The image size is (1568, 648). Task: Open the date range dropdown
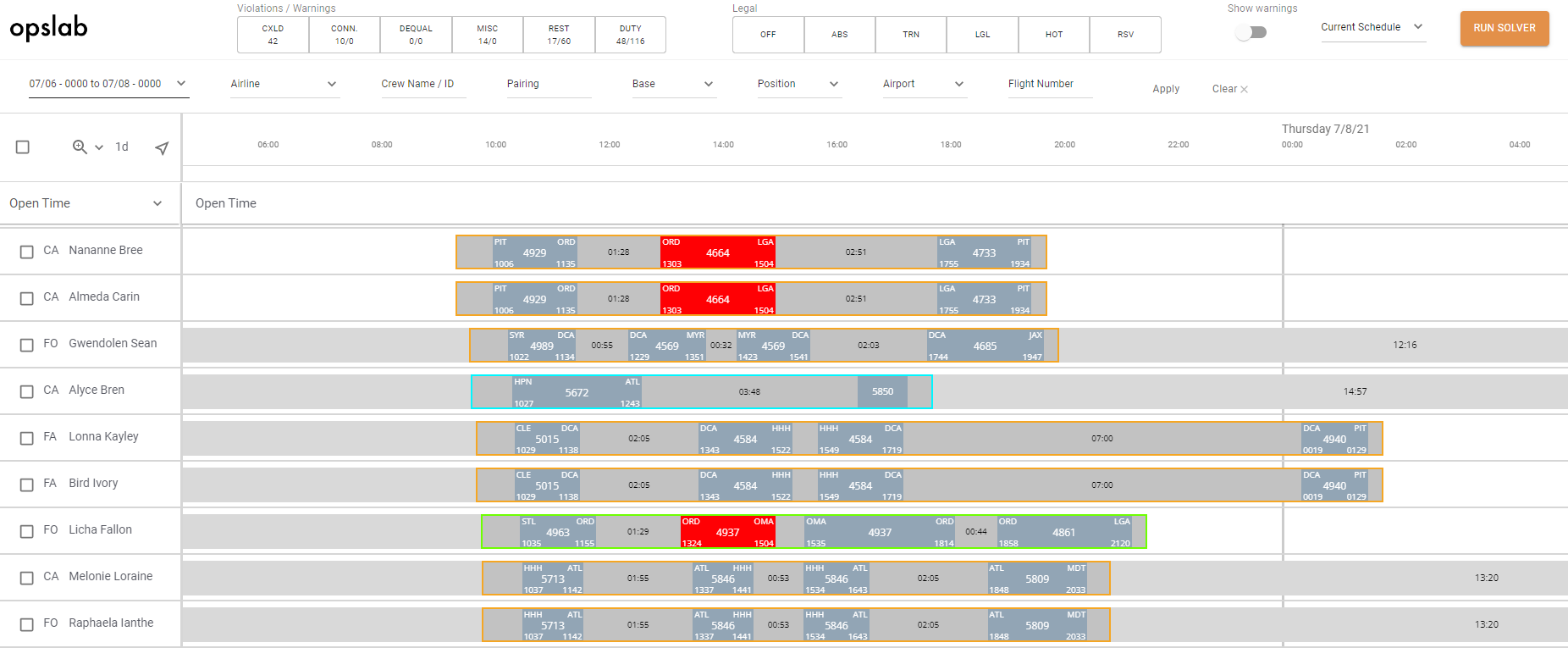click(x=108, y=84)
